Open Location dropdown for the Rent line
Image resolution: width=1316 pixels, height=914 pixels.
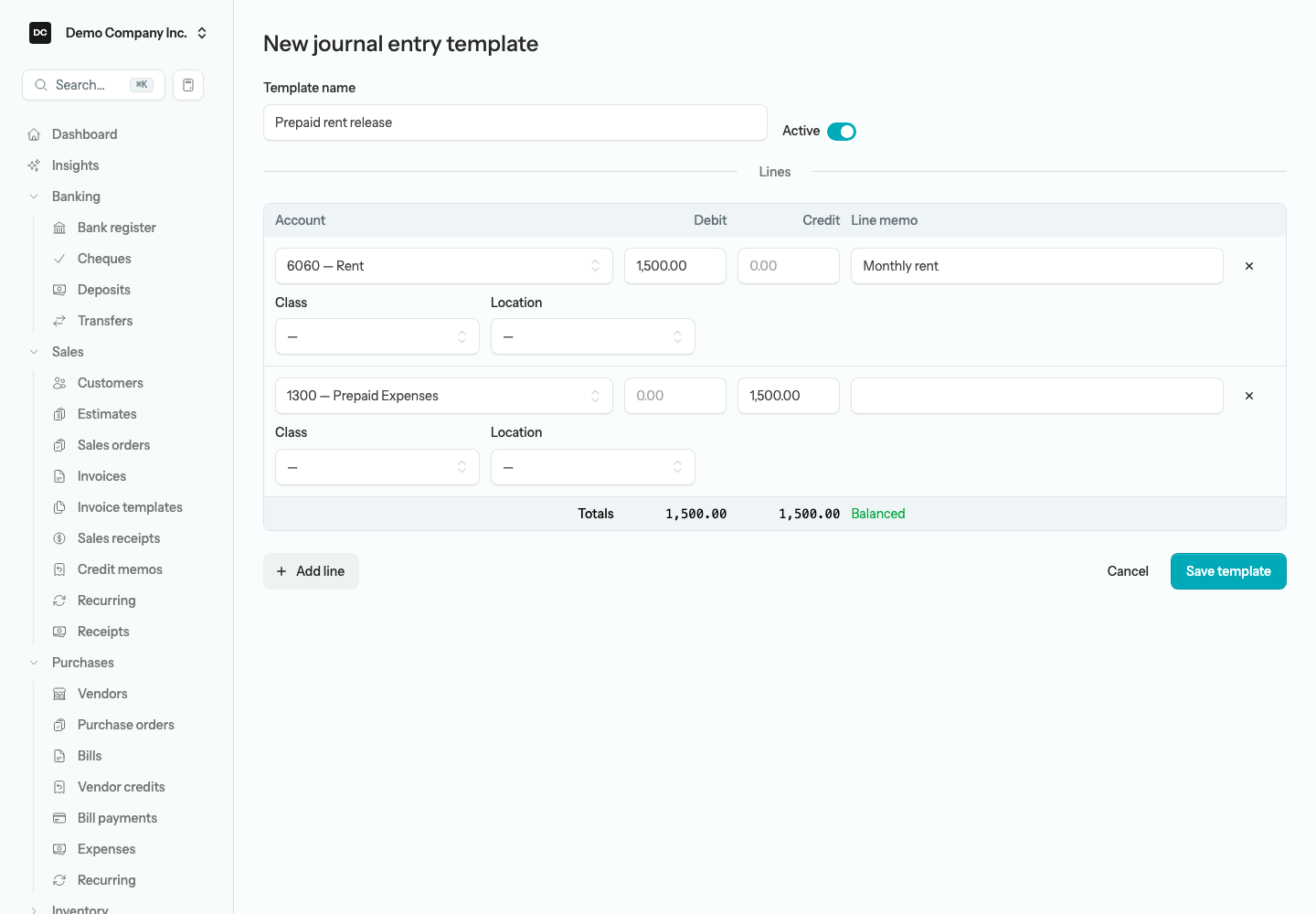(593, 336)
